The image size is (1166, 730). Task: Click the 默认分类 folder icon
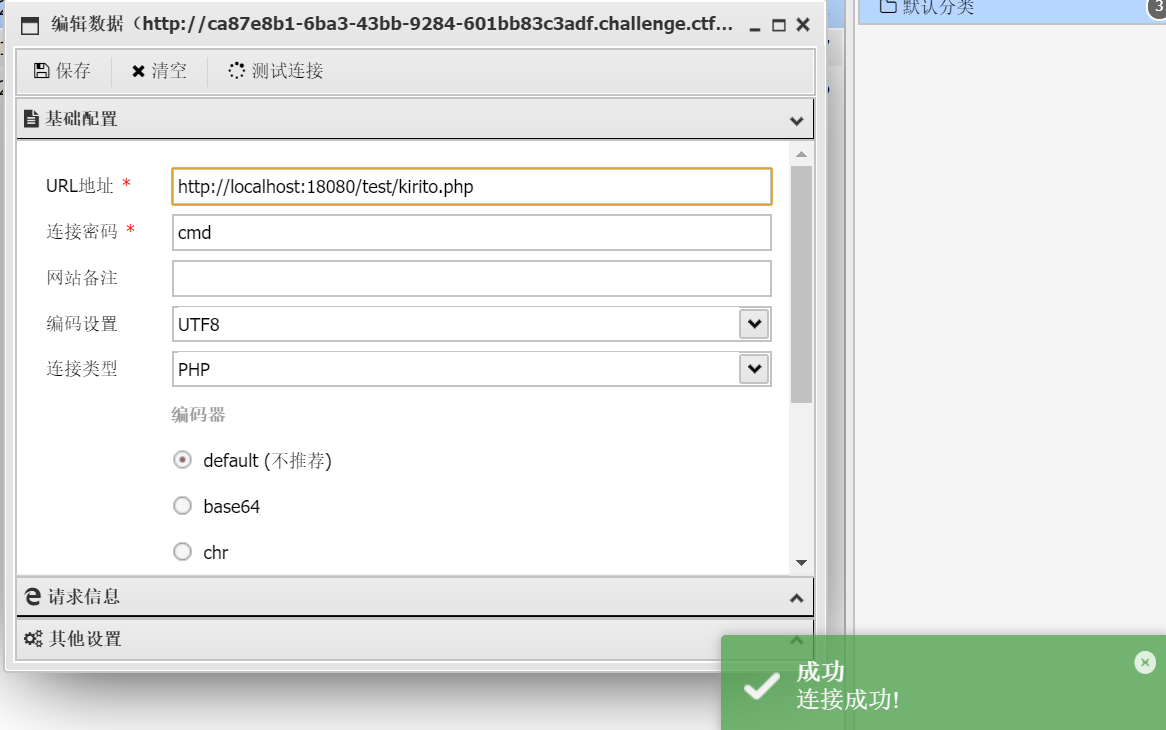pyautogui.click(x=887, y=7)
